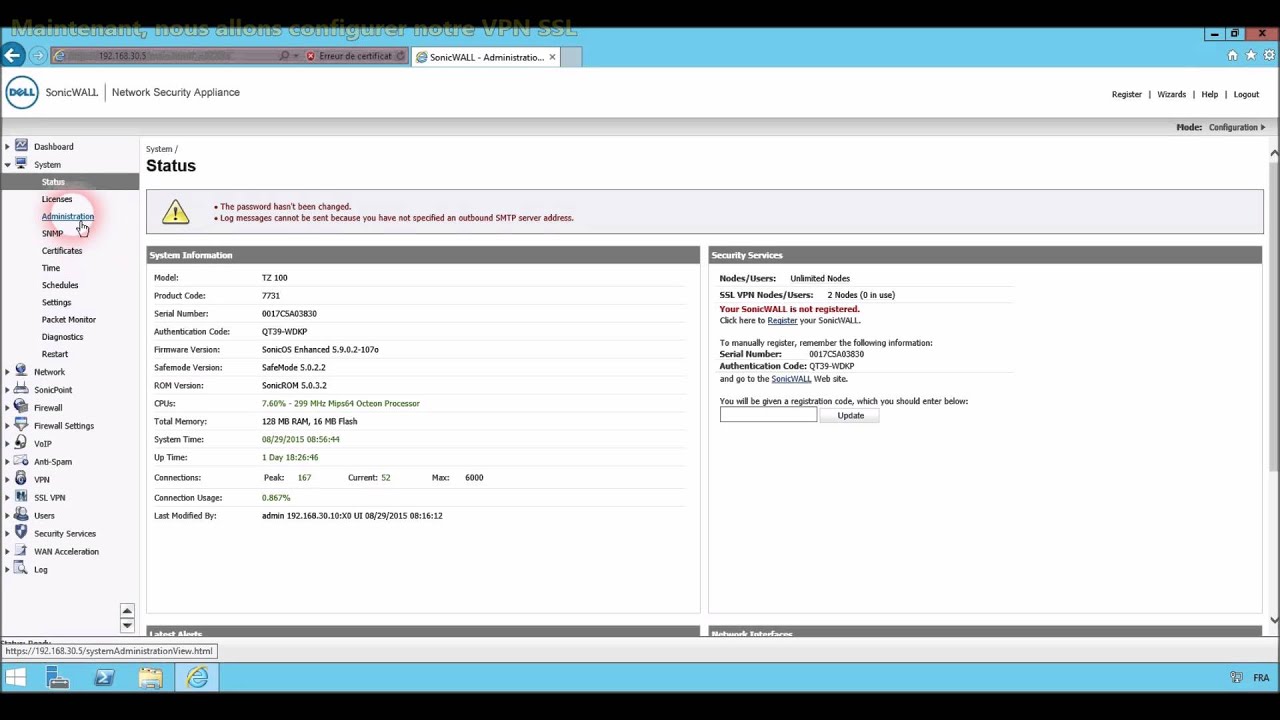The width and height of the screenshot is (1280, 720).
Task: Click the VPN icon in navigation
Action: point(21,479)
